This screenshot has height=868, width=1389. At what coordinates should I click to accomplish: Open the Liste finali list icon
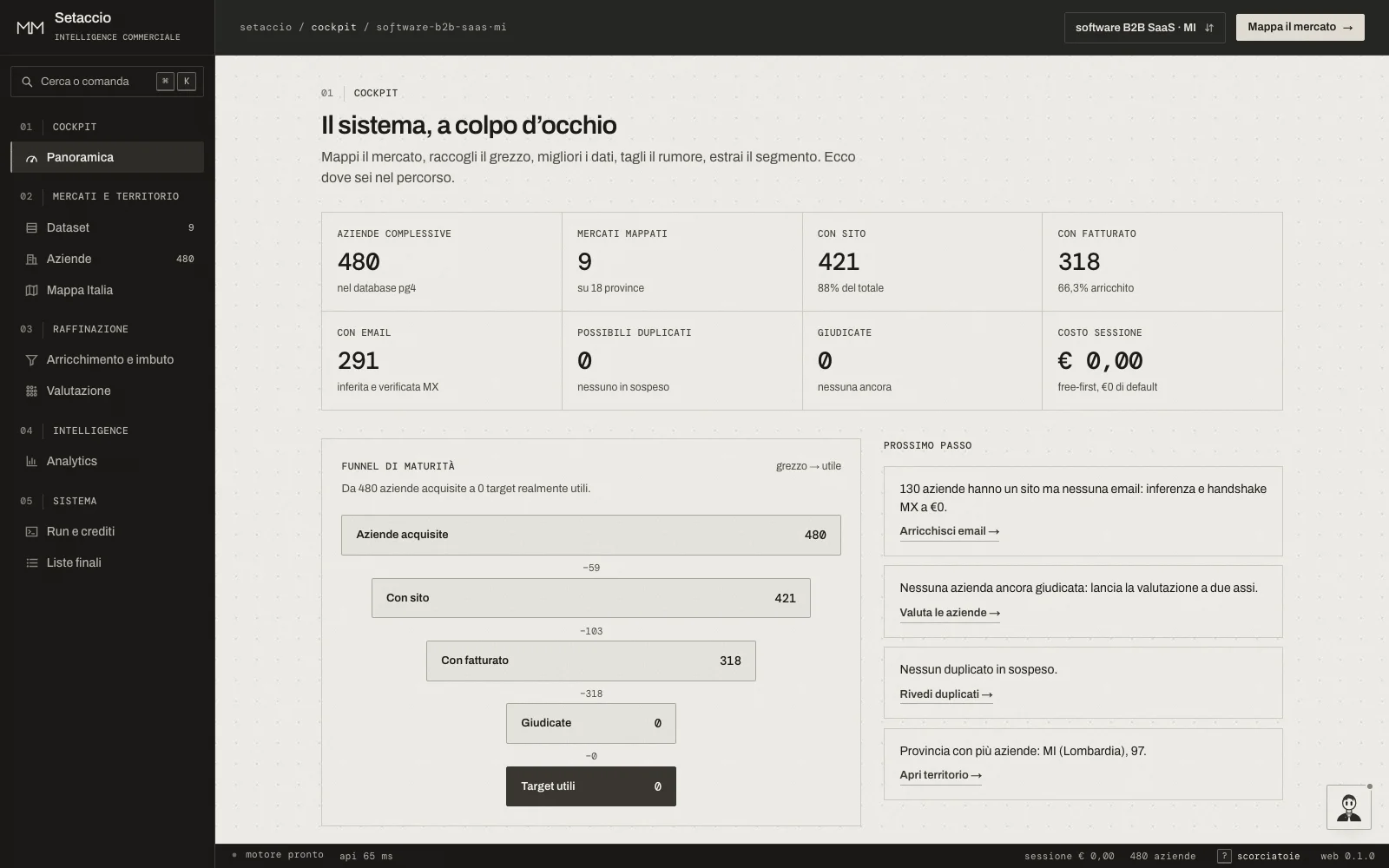tap(31, 562)
